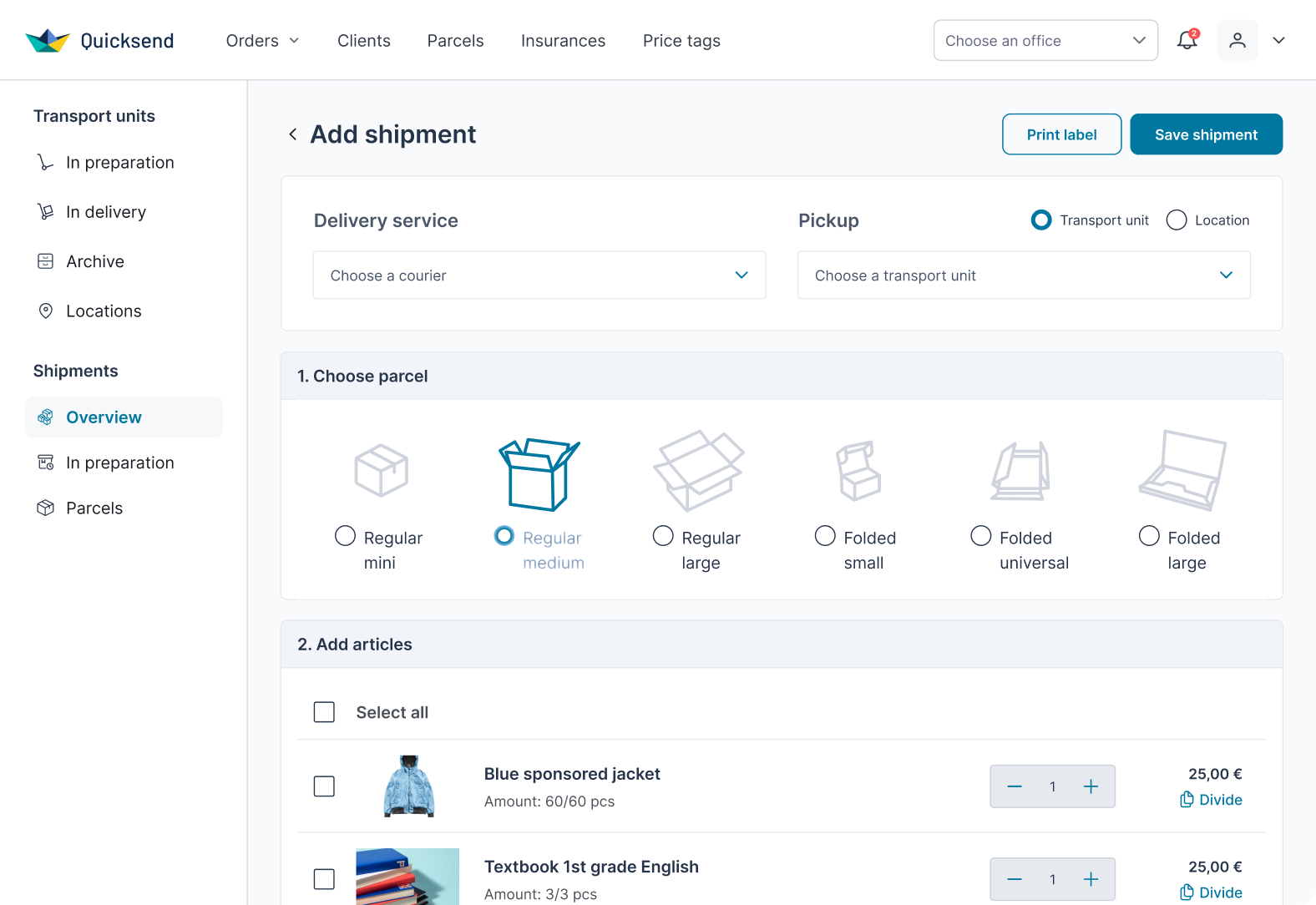Click the jacket quantity value field
The height and width of the screenshot is (905, 1316).
tap(1053, 786)
